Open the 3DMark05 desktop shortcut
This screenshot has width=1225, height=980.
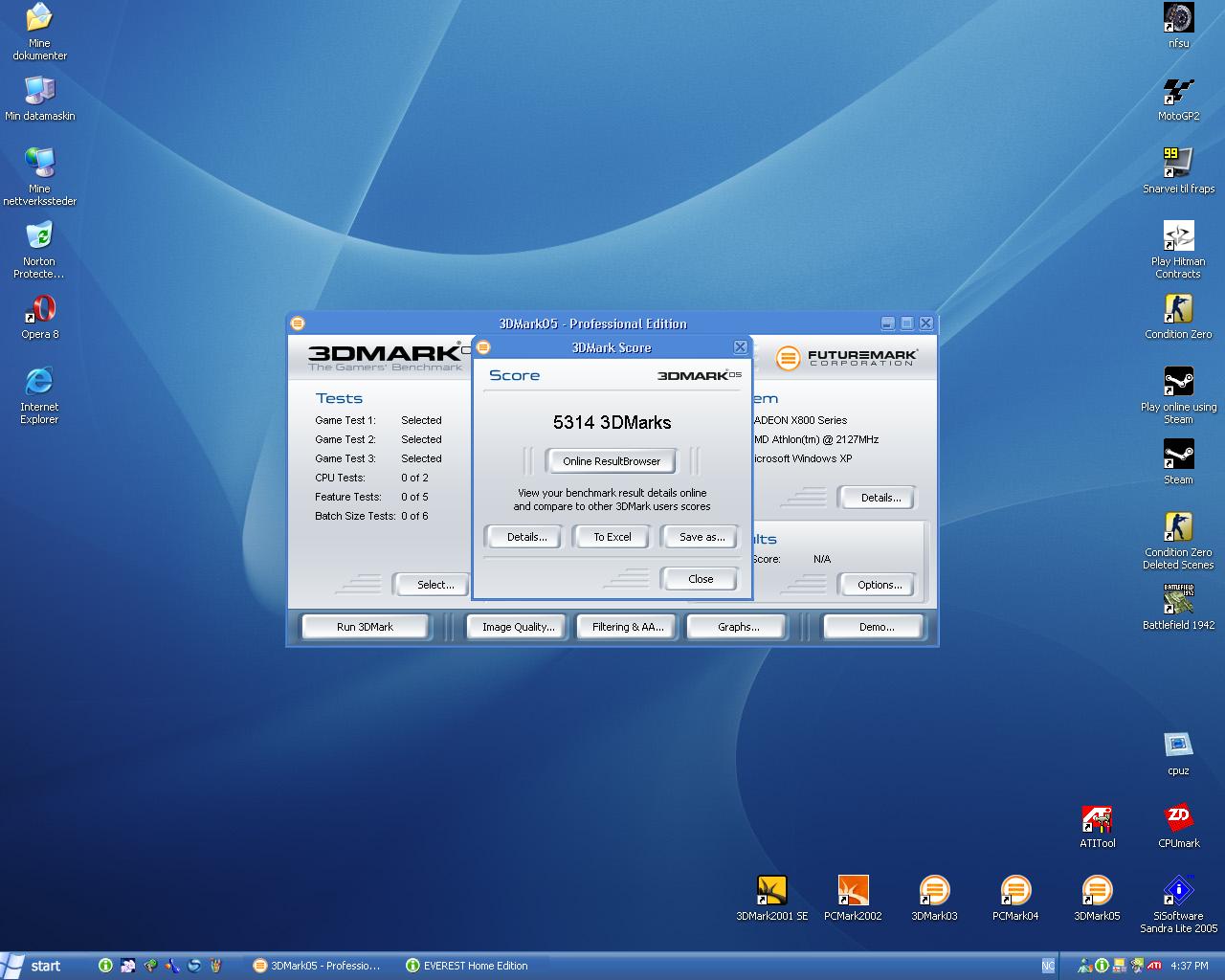click(1096, 891)
